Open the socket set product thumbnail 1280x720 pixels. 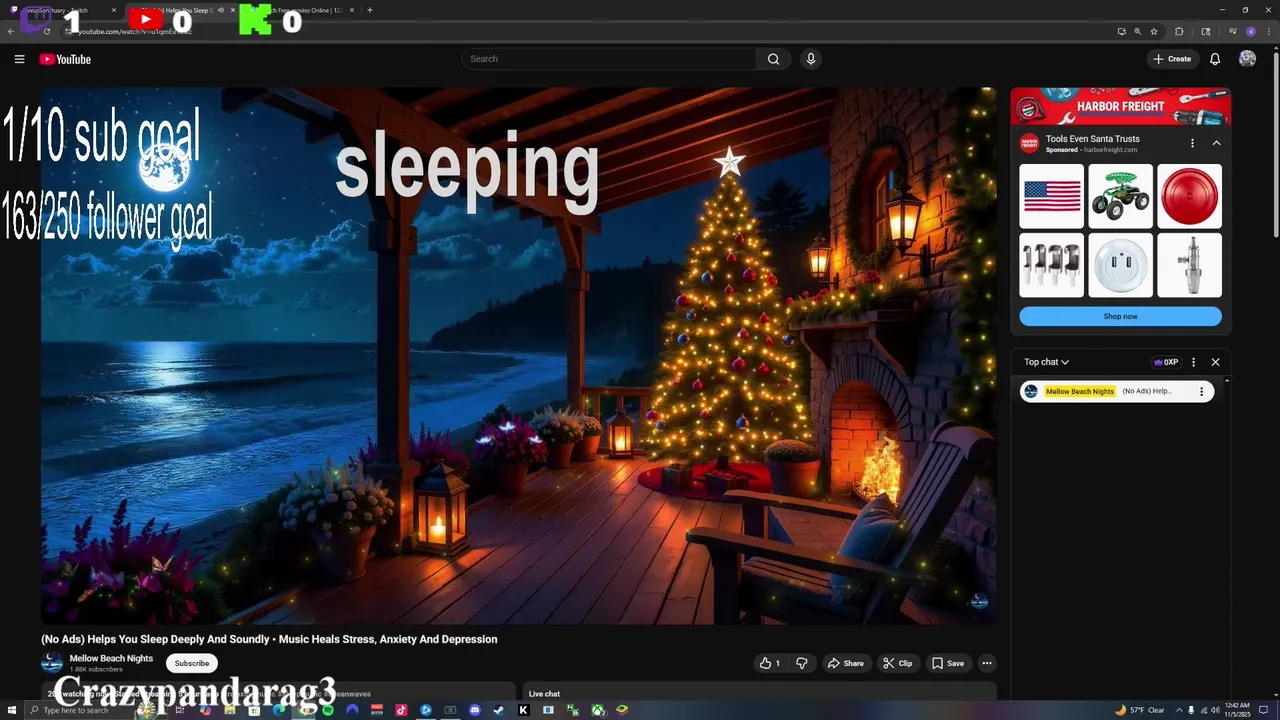pos(1052,265)
